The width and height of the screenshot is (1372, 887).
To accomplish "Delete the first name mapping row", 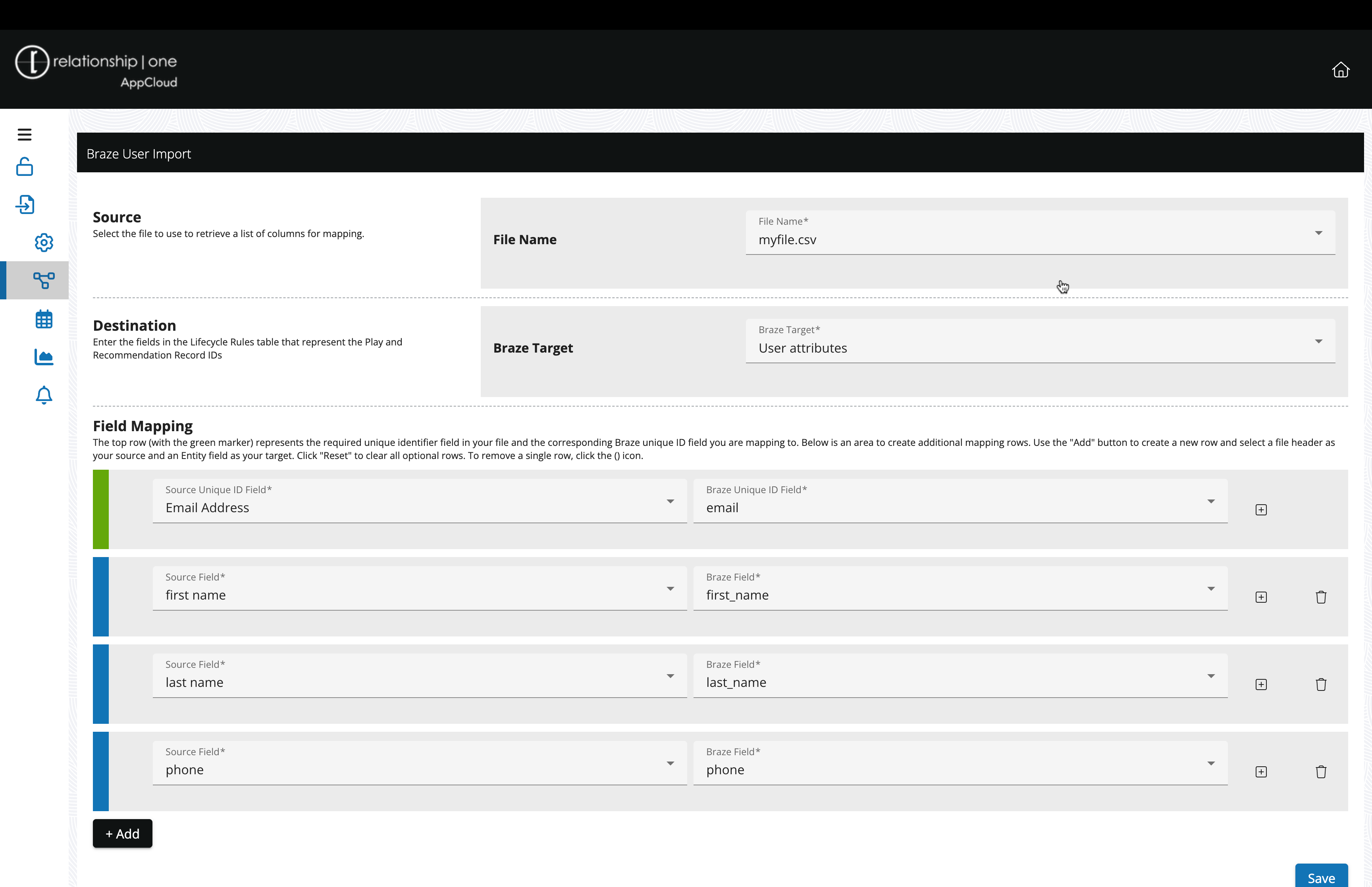I will point(1321,597).
